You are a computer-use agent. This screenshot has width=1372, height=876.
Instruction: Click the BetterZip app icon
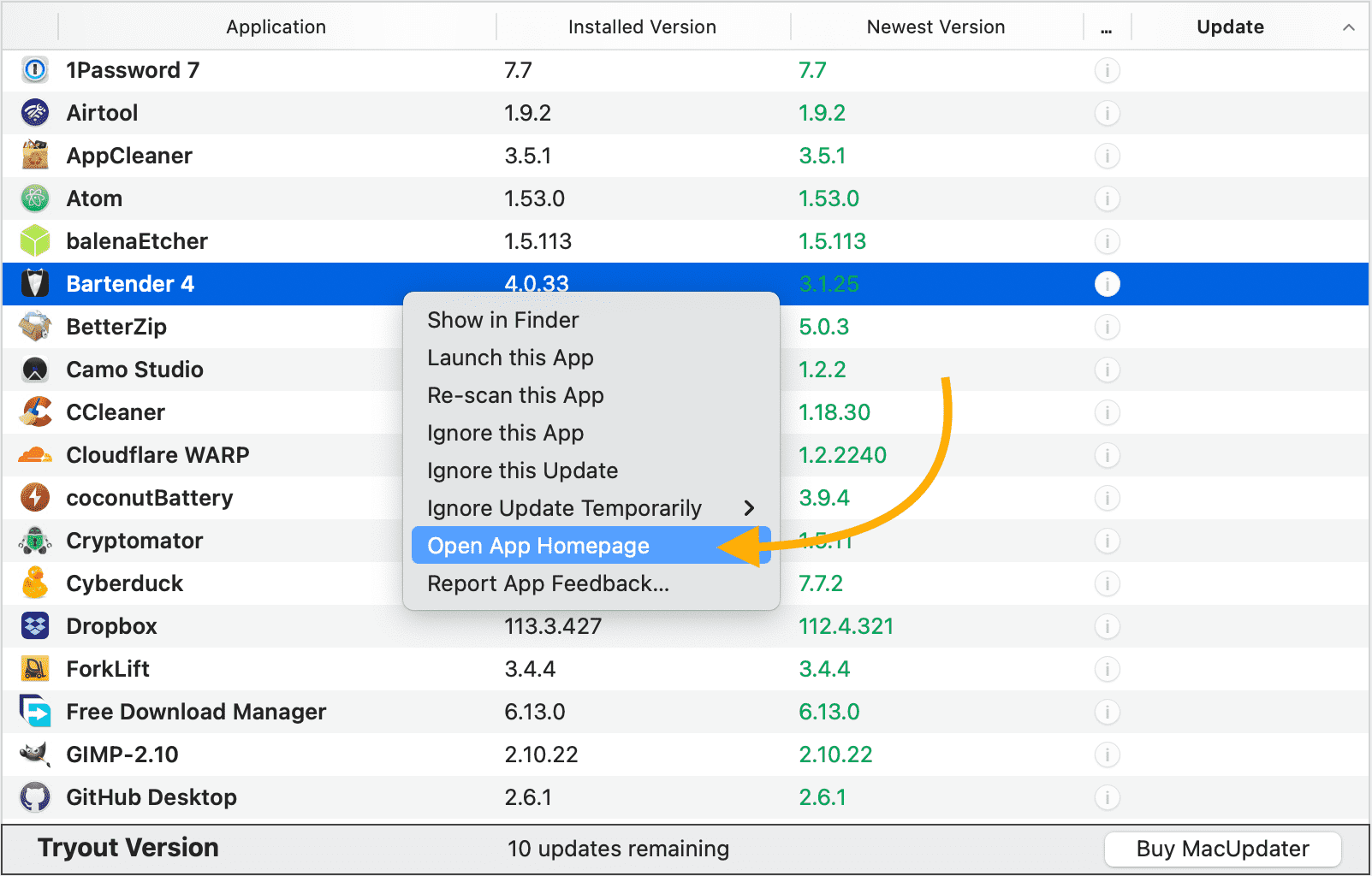coord(35,327)
